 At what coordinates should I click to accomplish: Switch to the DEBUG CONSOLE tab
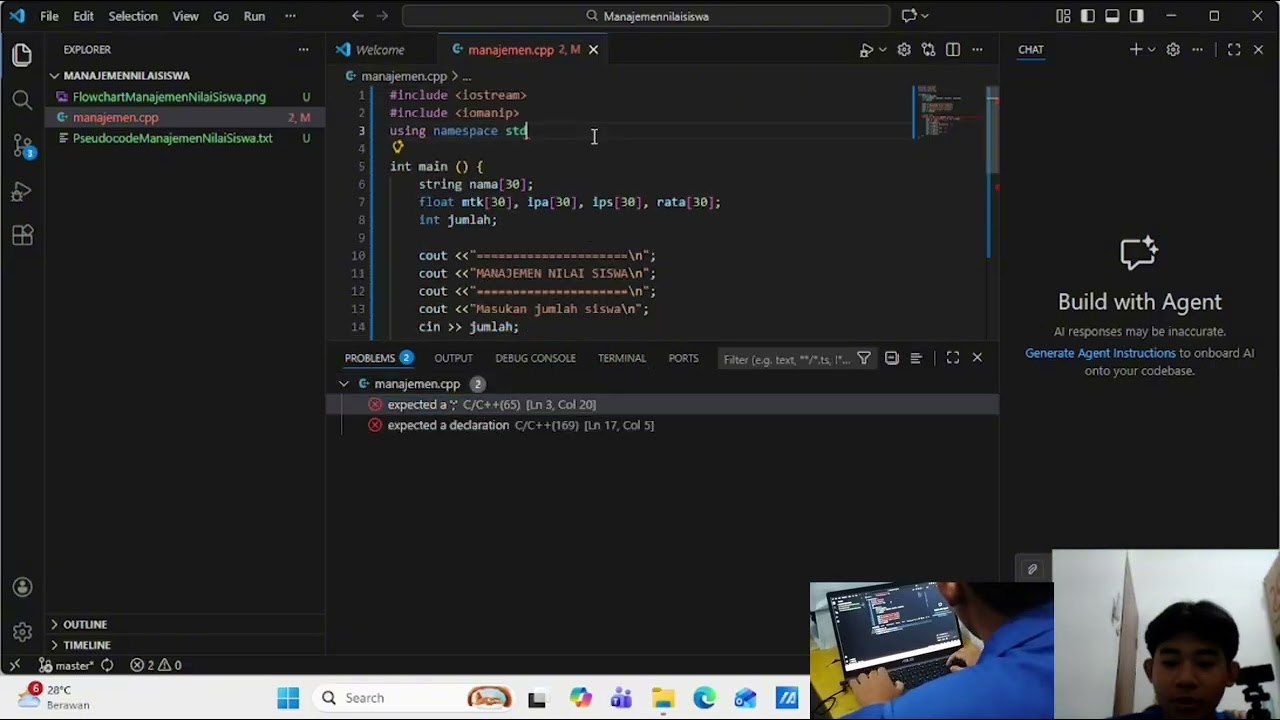point(535,358)
